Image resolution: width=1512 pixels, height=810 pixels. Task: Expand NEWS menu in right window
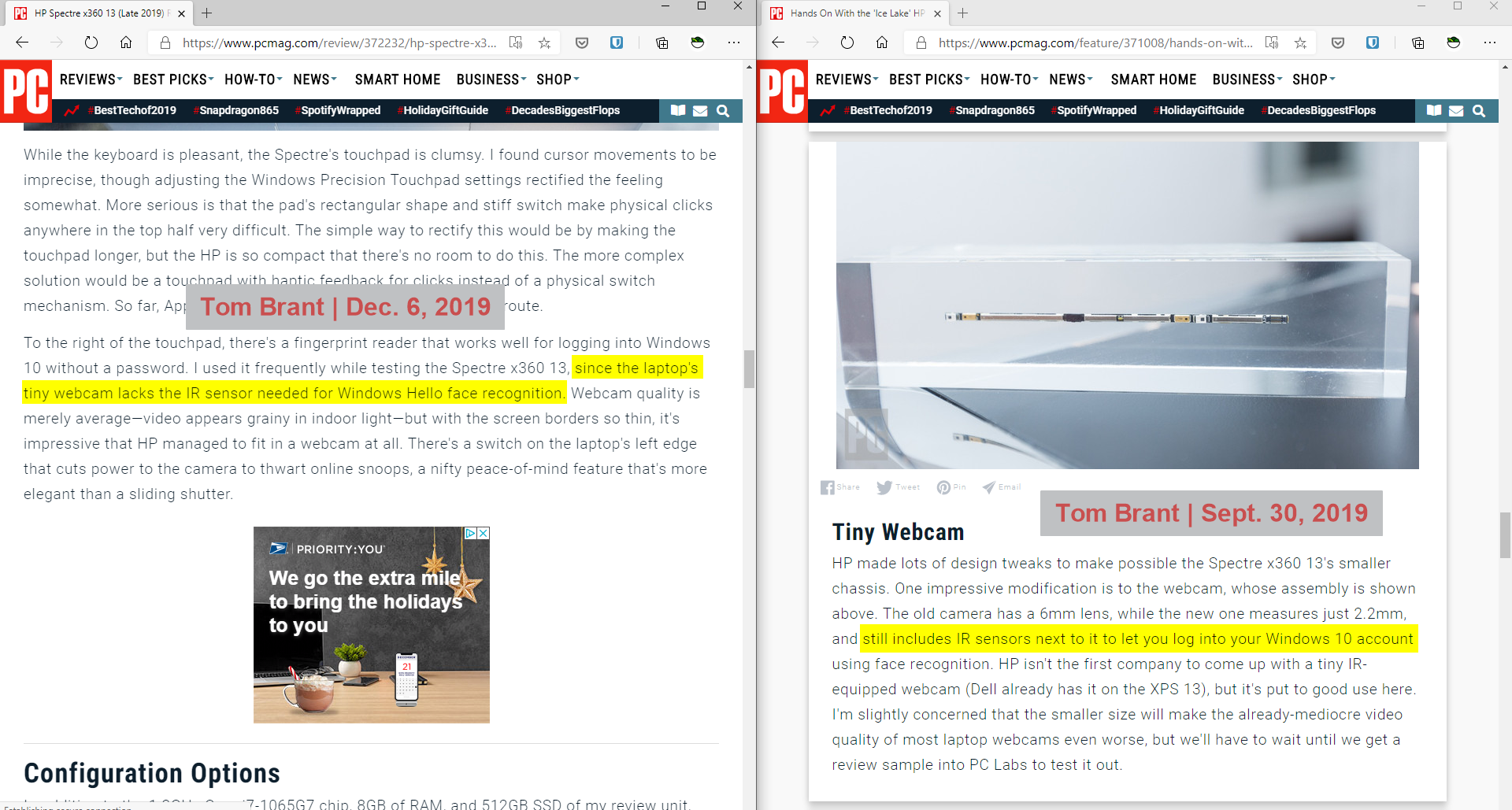coord(1071,80)
